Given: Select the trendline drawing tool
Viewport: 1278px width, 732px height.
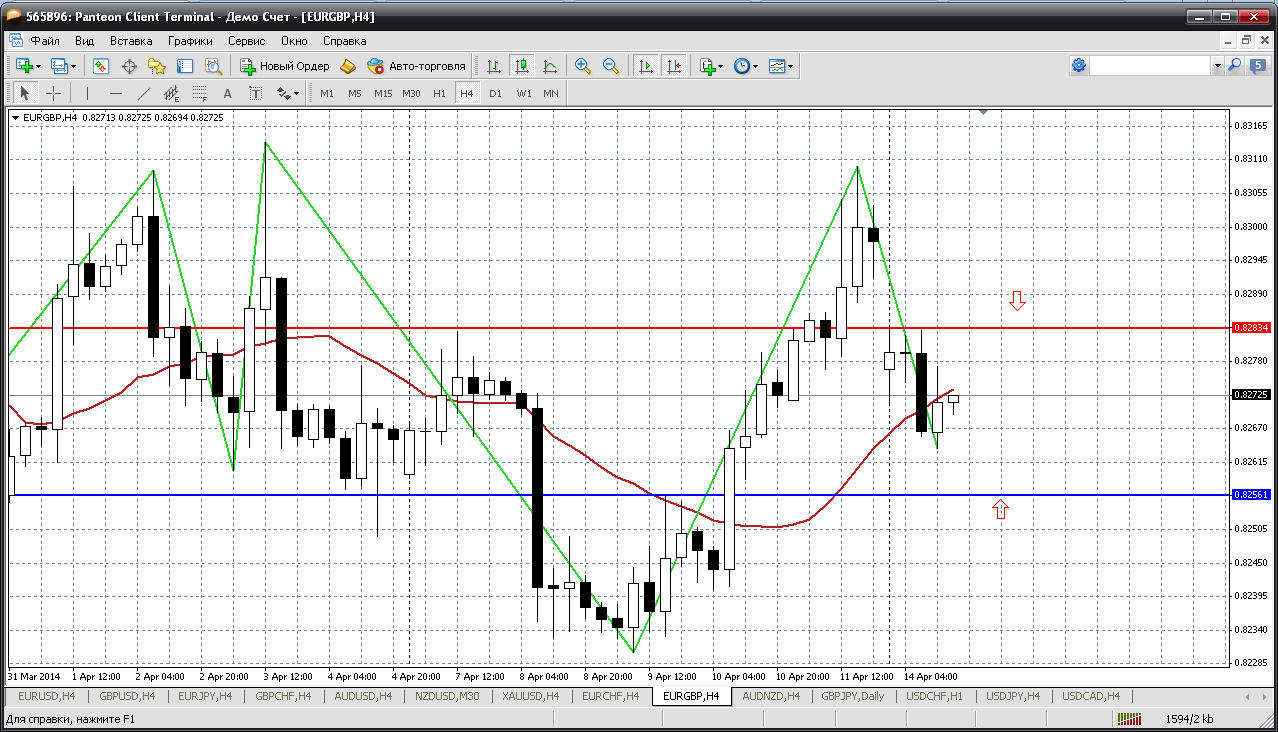Looking at the screenshot, I should [x=144, y=93].
